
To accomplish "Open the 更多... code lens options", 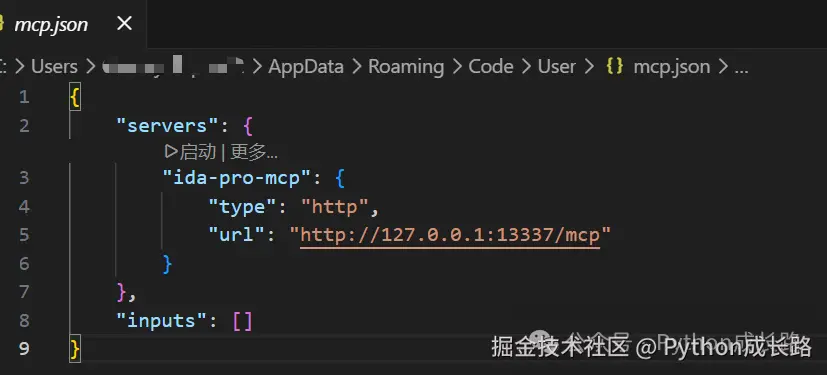I will coord(254,152).
